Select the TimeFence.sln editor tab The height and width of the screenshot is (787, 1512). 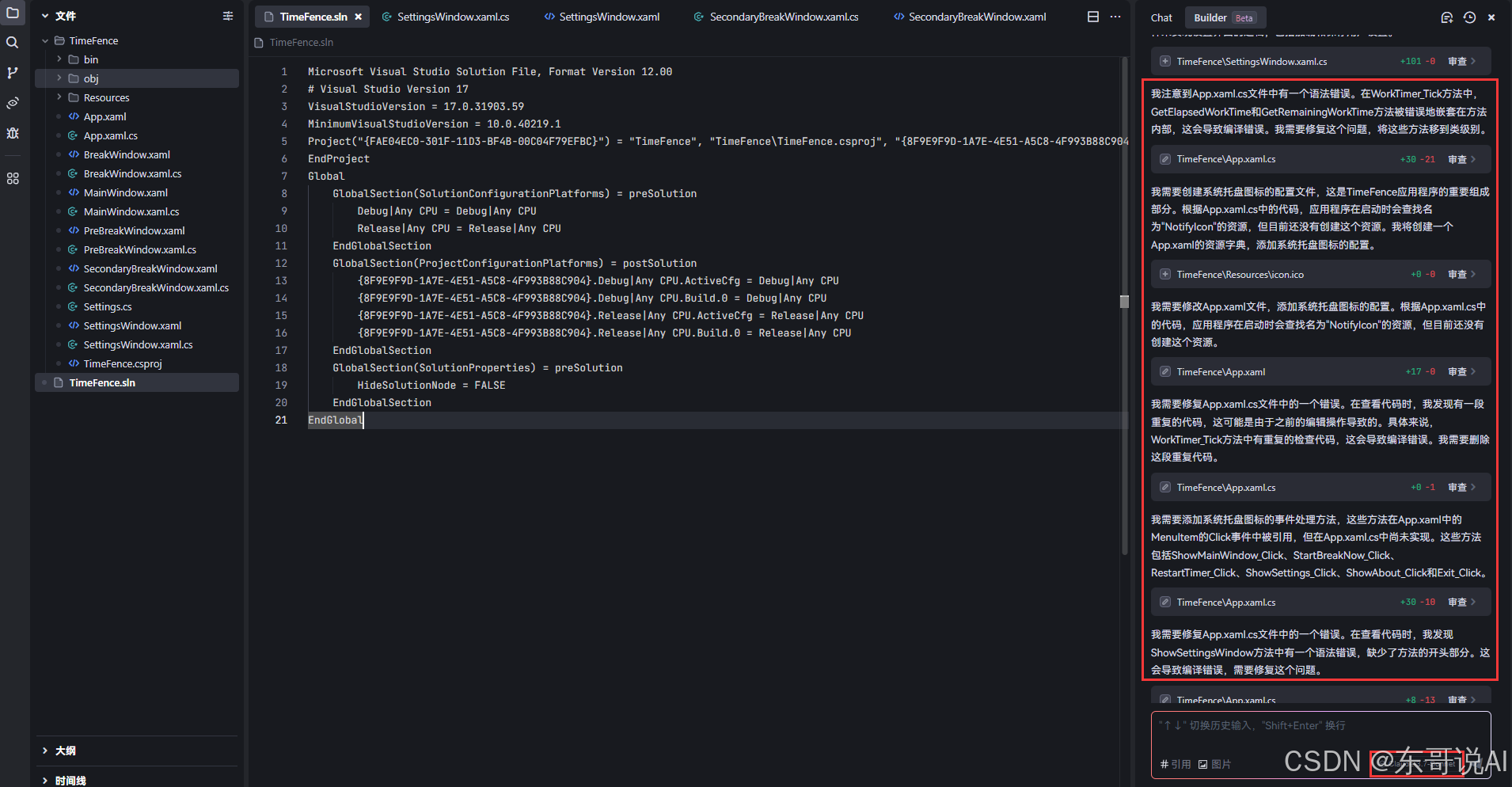313,17
